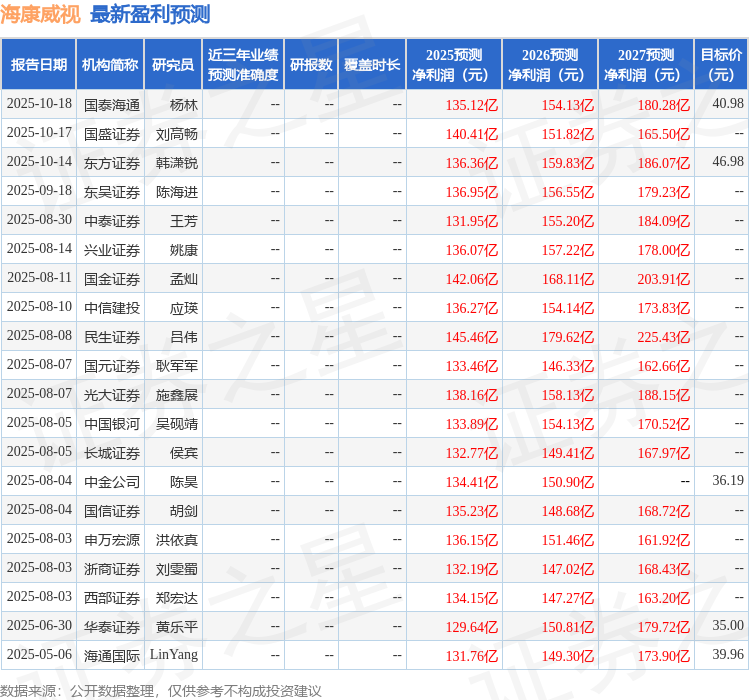Click target price 36.19
Viewport: 749px width, 700px height.
tap(728, 480)
